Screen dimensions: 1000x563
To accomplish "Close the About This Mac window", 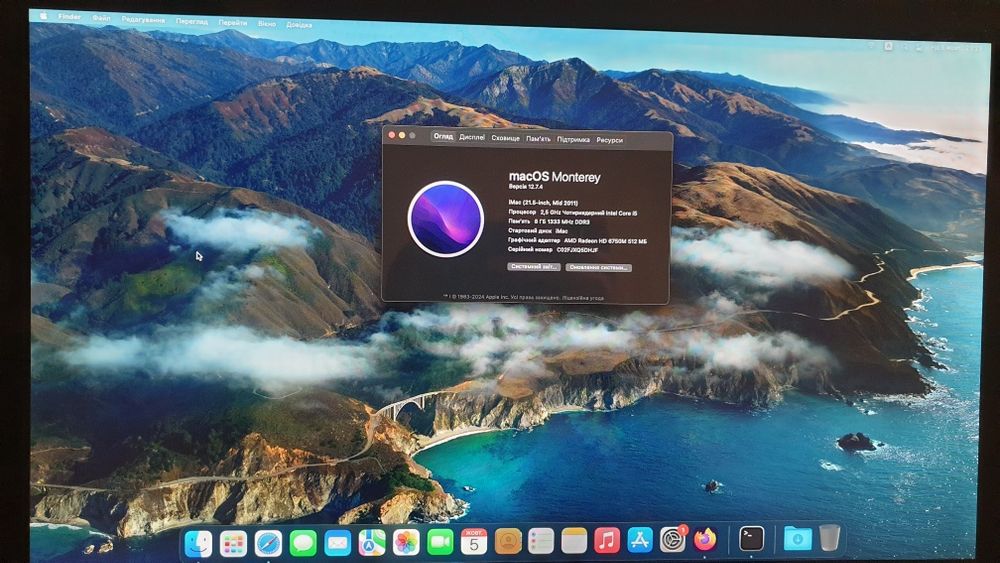I will (x=392, y=135).
